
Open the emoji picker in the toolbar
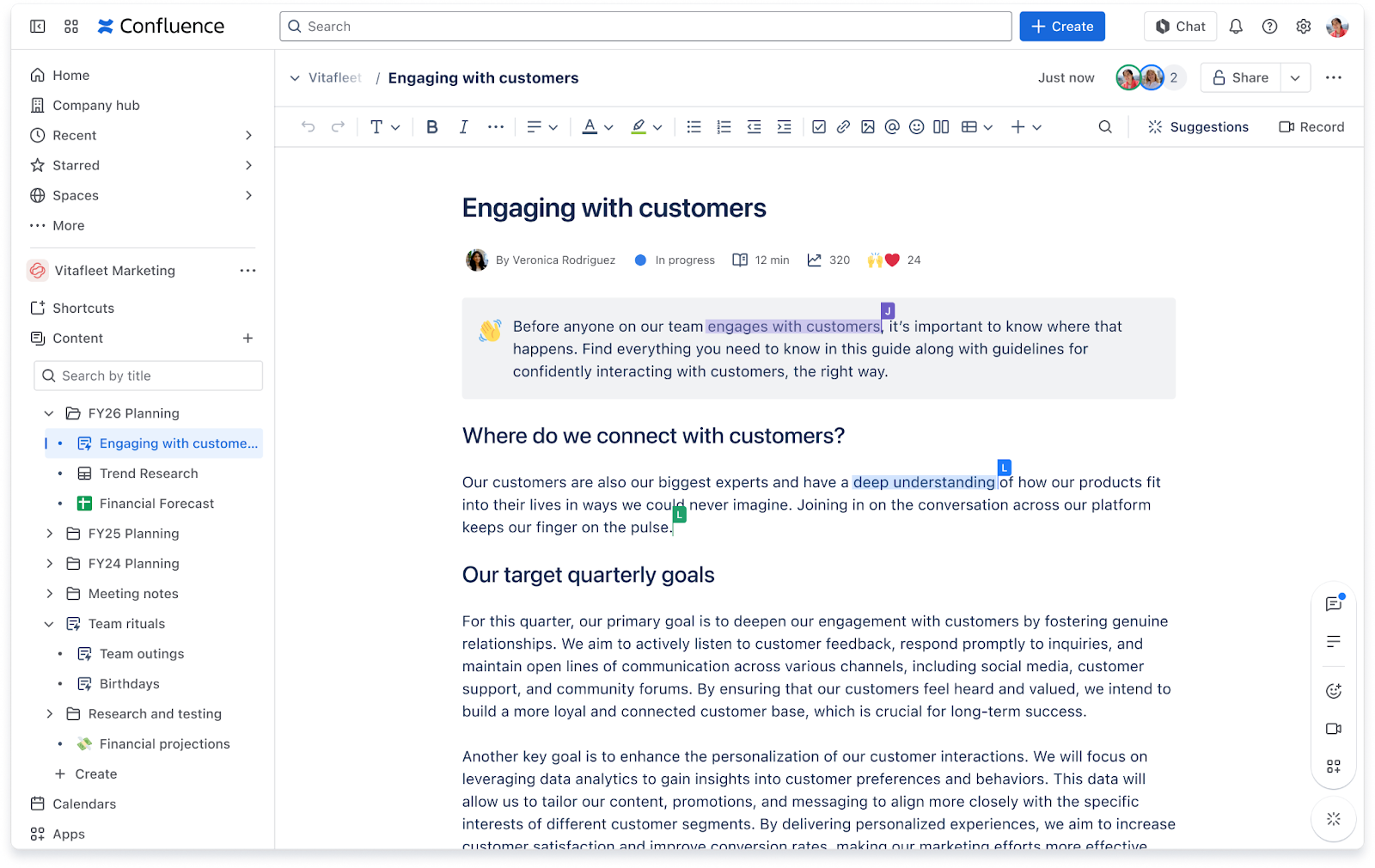coord(916,126)
